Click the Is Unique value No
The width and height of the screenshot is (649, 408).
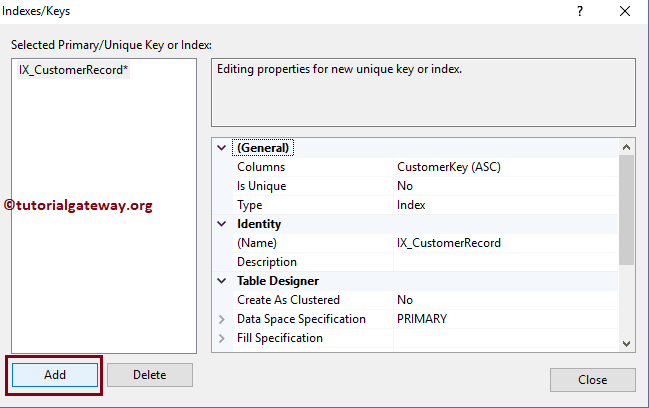click(x=405, y=186)
